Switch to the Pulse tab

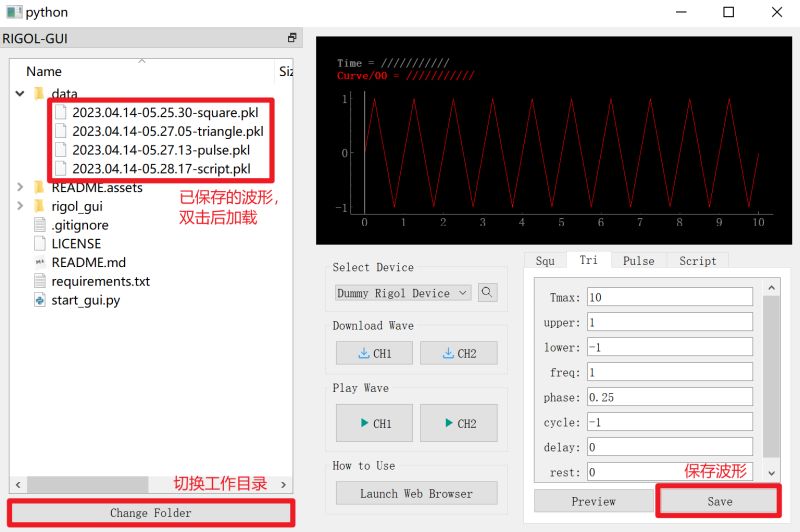pyautogui.click(x=638, y=261)
